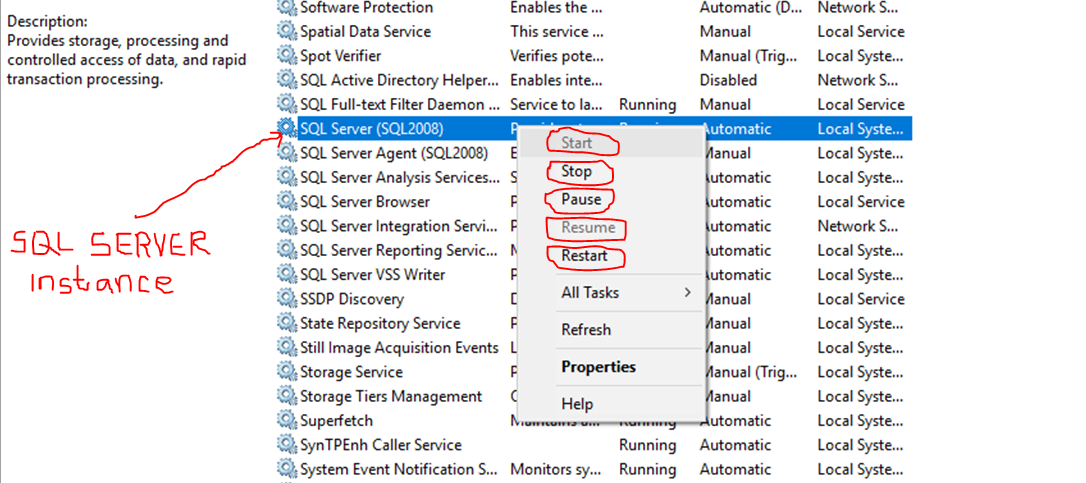
Task: Click the Storage Service gear icon
Action: pyautogui.click(x=286, y=372)
